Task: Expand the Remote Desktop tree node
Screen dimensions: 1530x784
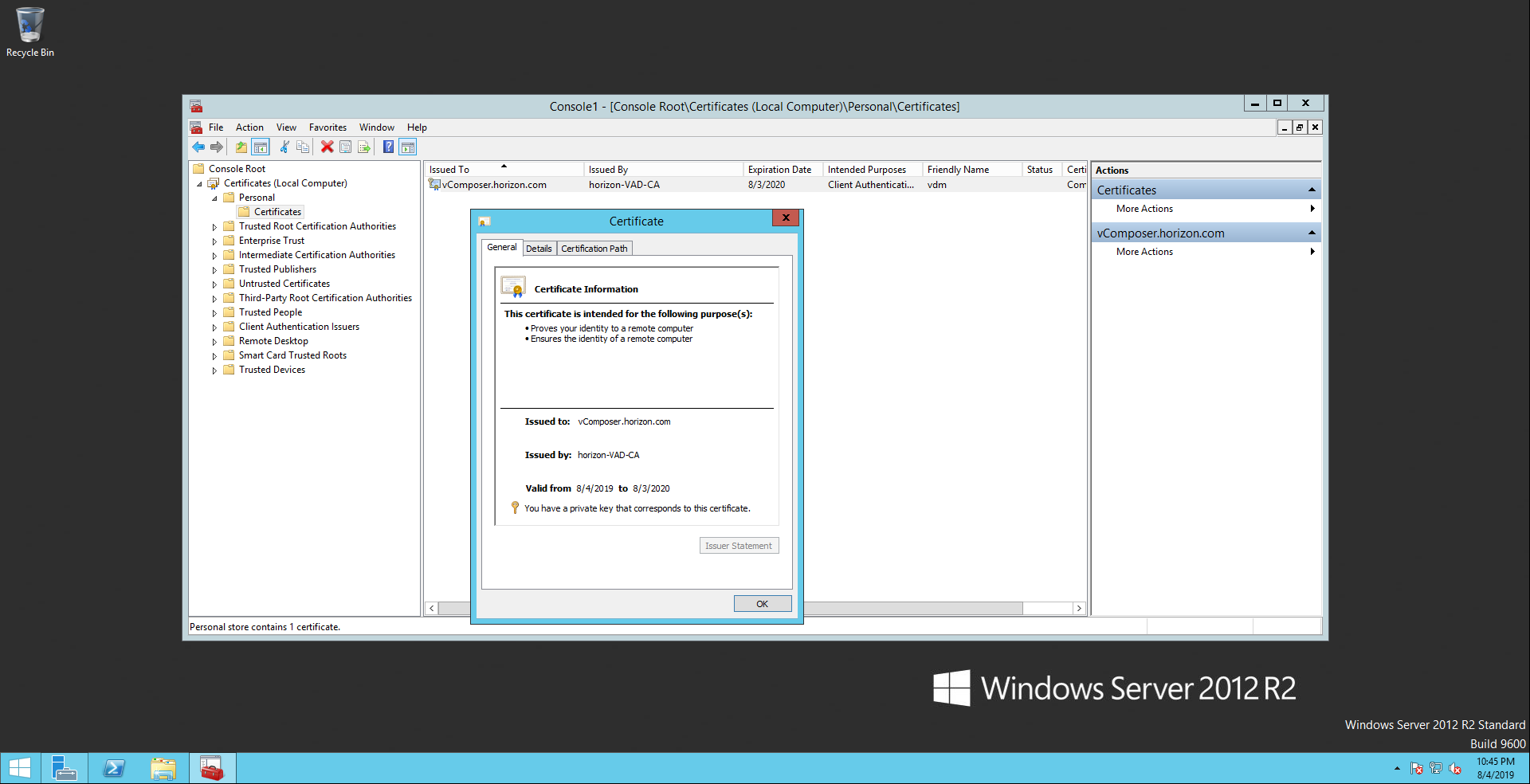Action: (x=214, y=342)
